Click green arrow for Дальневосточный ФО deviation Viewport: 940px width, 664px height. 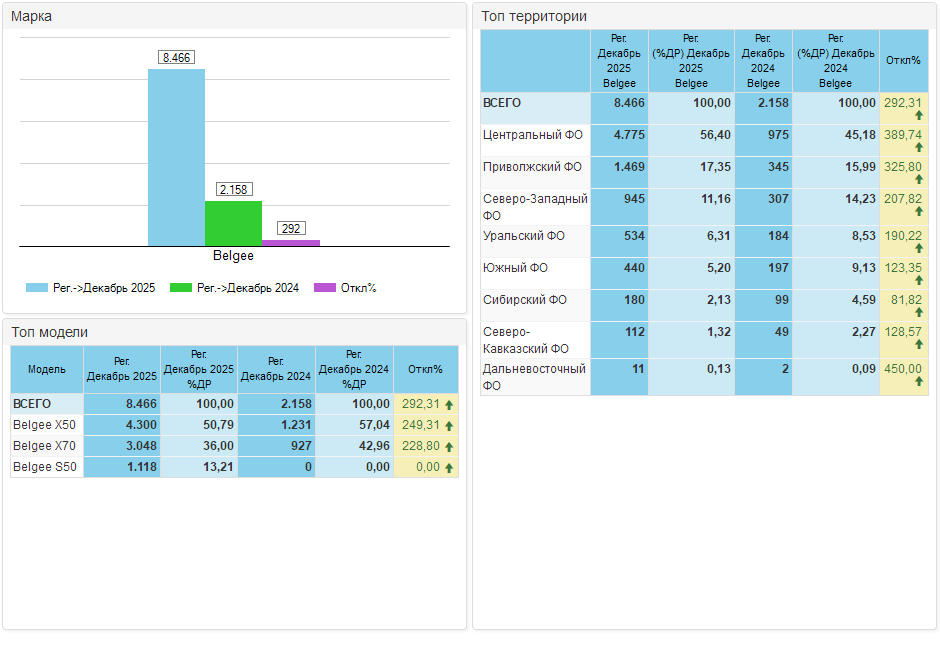(918, 383)
